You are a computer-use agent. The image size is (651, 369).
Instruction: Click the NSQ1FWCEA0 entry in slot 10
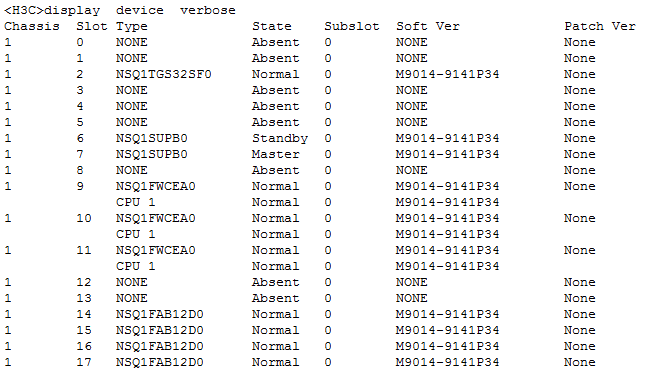pyautogui.click(x=156, y=218)
